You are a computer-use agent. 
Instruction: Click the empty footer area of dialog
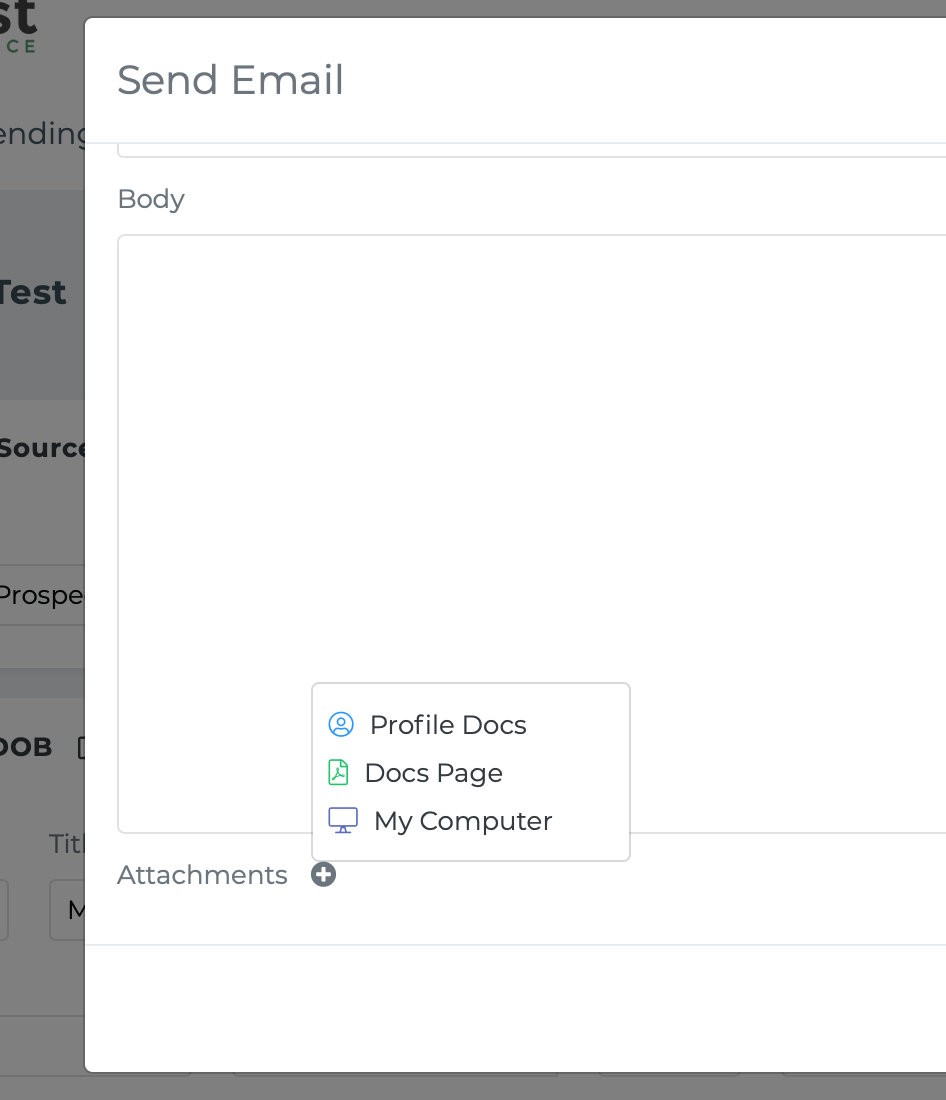click(516, 1008)
